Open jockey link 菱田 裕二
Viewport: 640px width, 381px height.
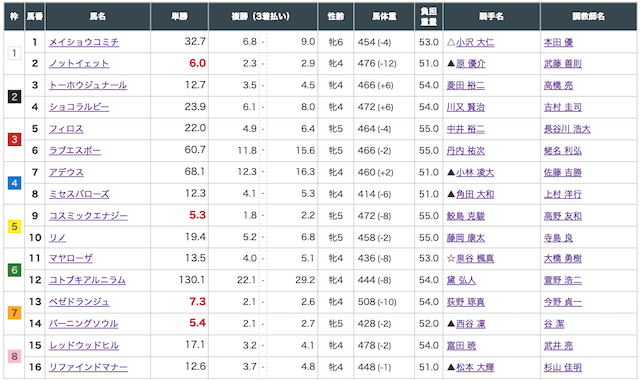pyautogui.click(x=466, y=85)
